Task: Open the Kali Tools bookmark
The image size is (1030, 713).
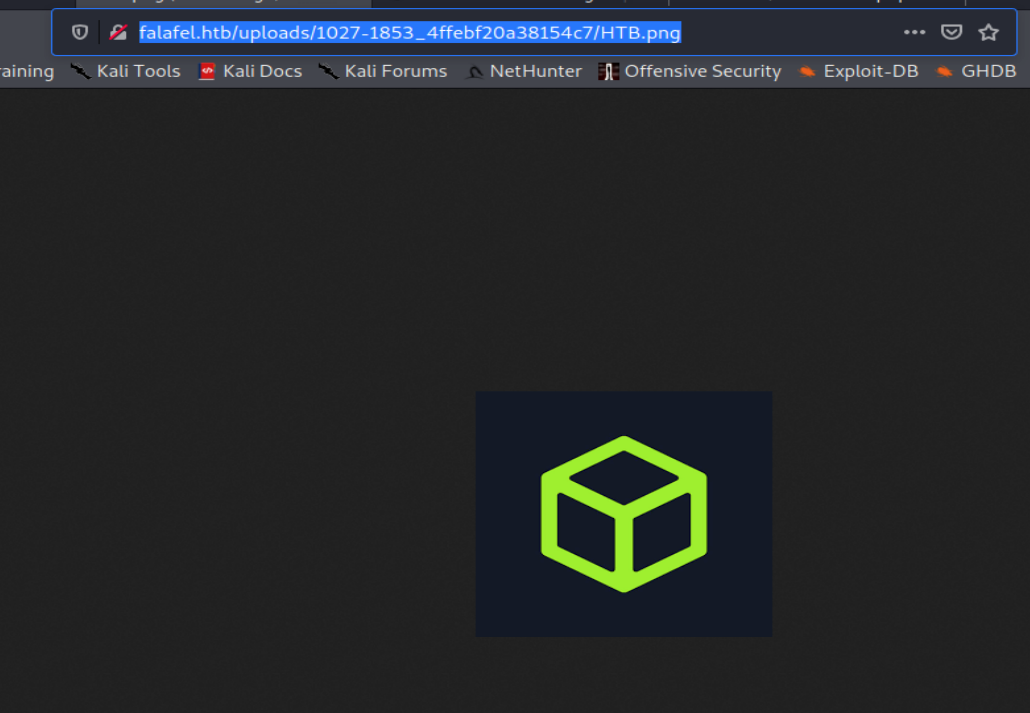Action: click(125, 71)
